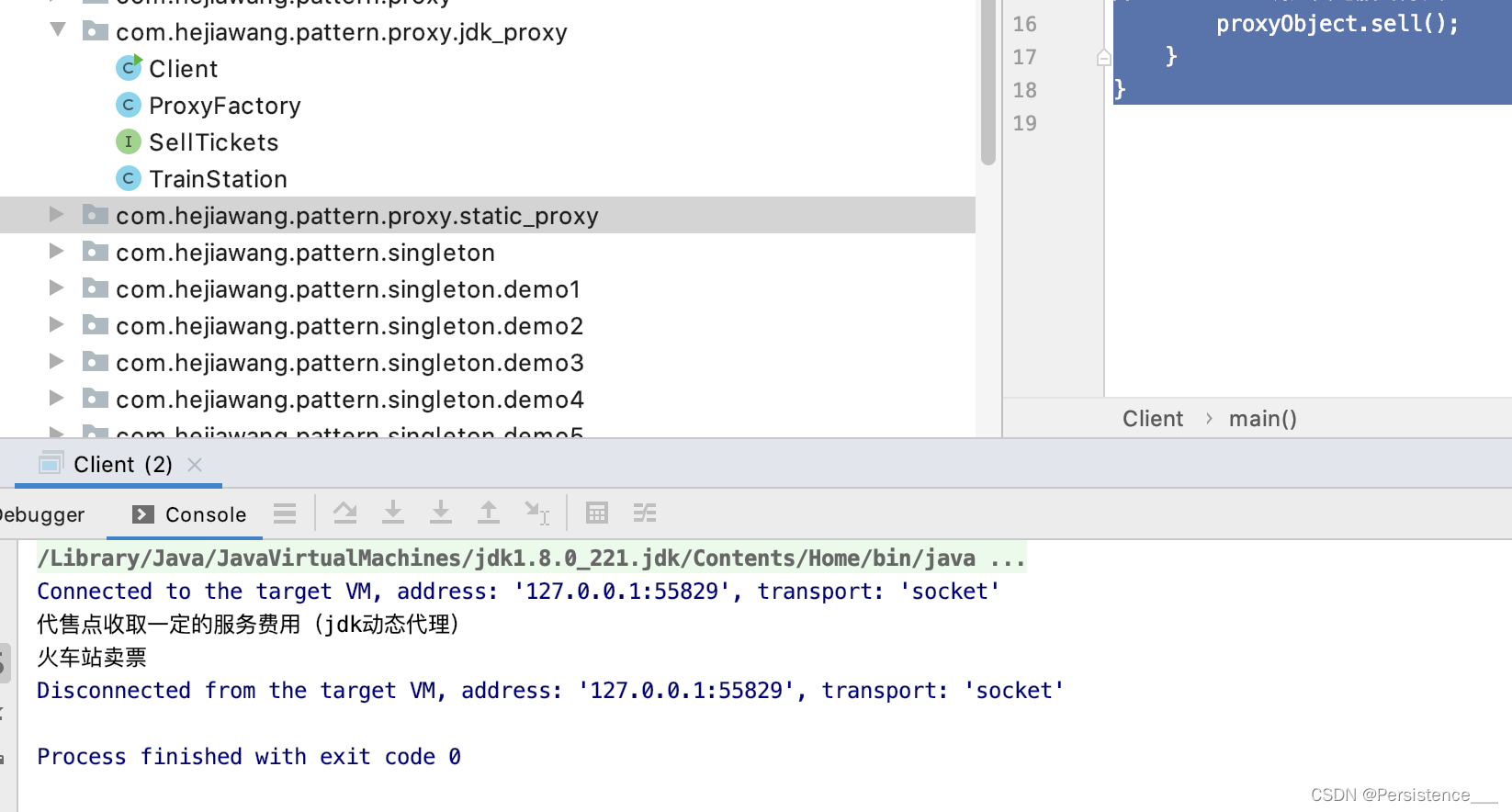The height and width of the screenshot is (812, 1512).
Task: Click the Evaluate Expression calculator icon
Action: tap(597, 513)
